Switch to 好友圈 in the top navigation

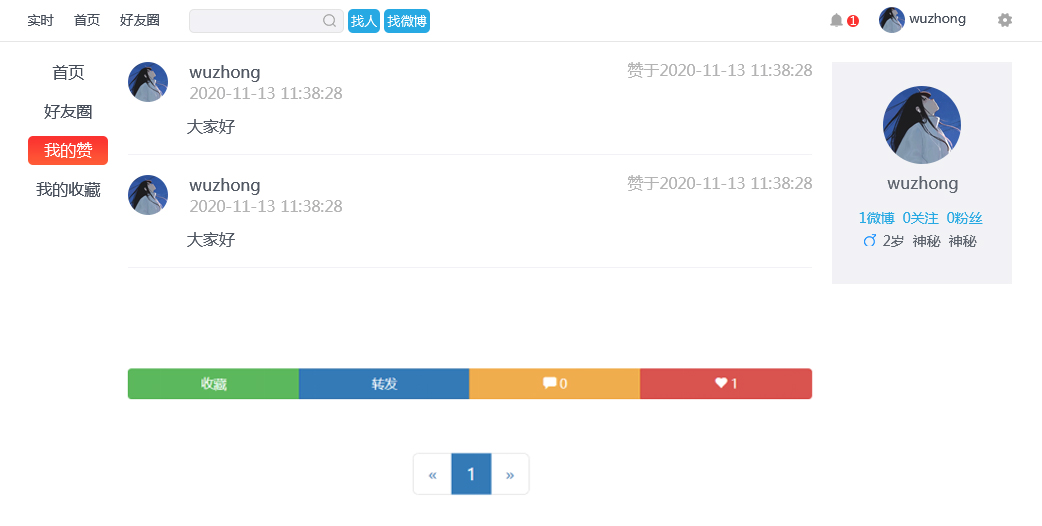pyautogui.click(x=140, y=20)
